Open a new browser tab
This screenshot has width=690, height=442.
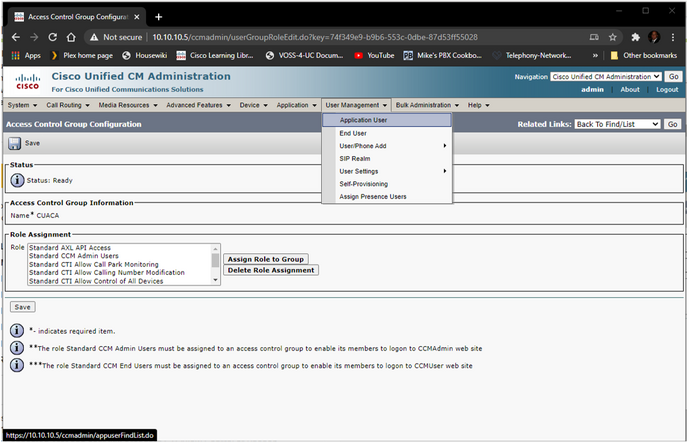click(x=158, y=17)
